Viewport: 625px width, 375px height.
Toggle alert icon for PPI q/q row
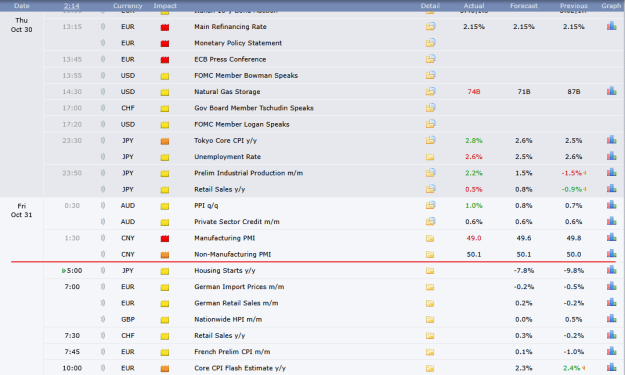coord(103,206)
